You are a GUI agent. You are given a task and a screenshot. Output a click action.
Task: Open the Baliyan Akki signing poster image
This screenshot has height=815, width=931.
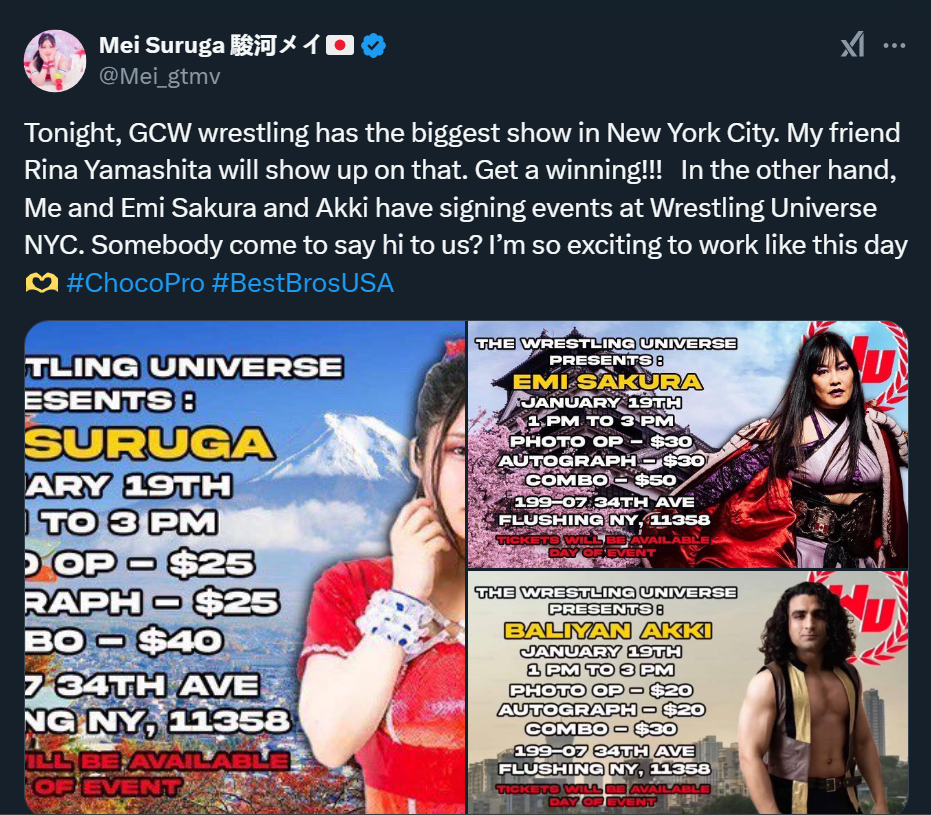point(688,692)
